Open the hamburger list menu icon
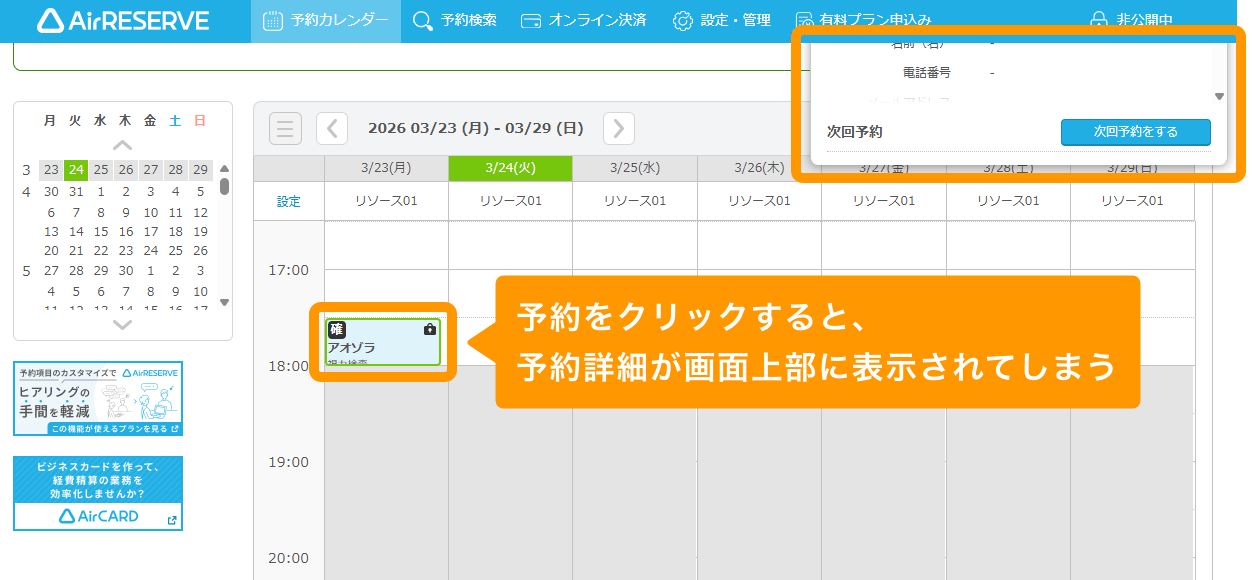Image resolution: width=1252 pixels, height=580 pixels. point(285,128)
